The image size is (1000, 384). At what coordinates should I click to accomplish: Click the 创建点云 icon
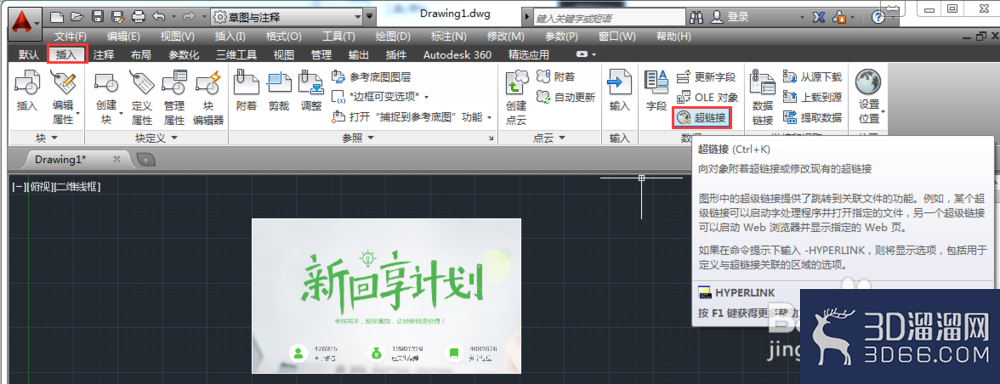point(517,84)
